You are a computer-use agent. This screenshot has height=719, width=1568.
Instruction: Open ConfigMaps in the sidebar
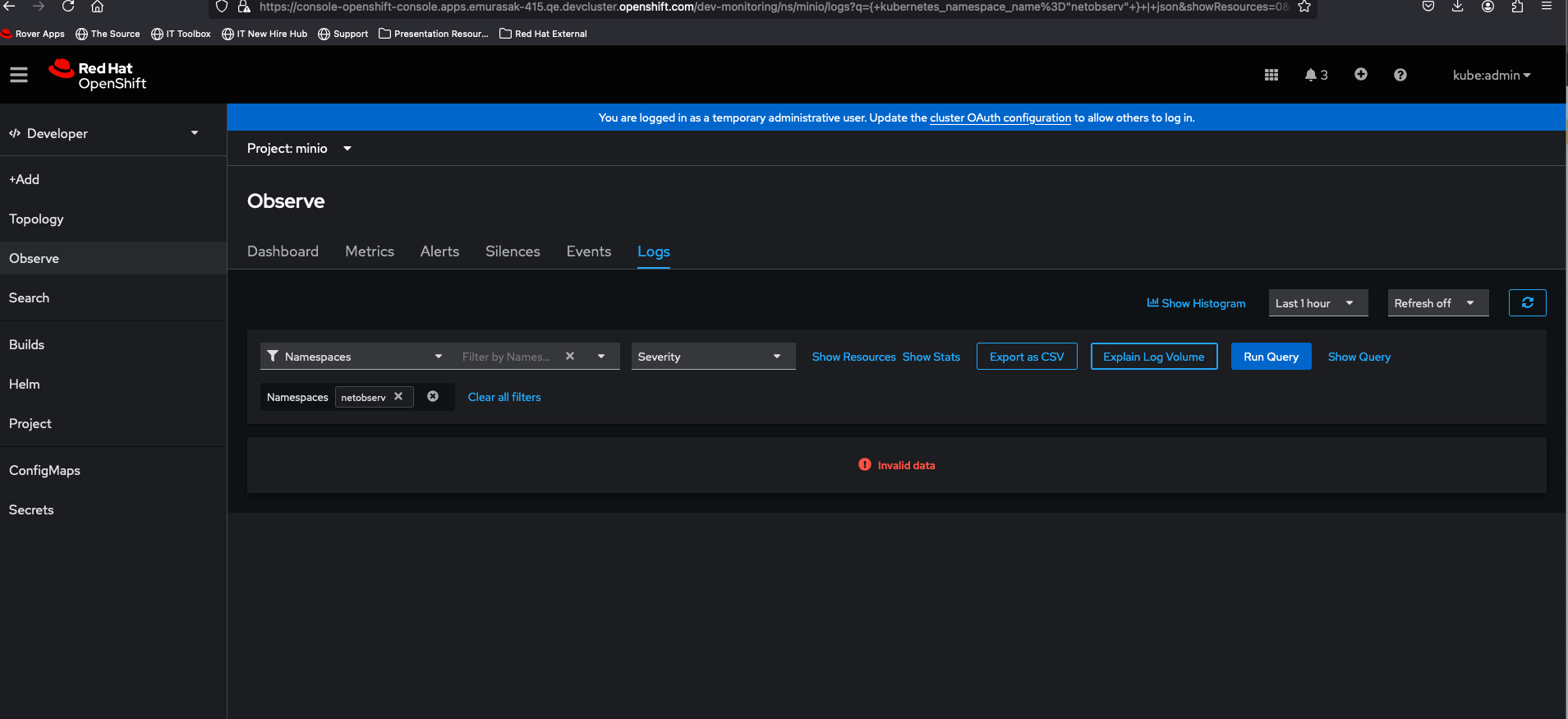(x=113, y=470)
